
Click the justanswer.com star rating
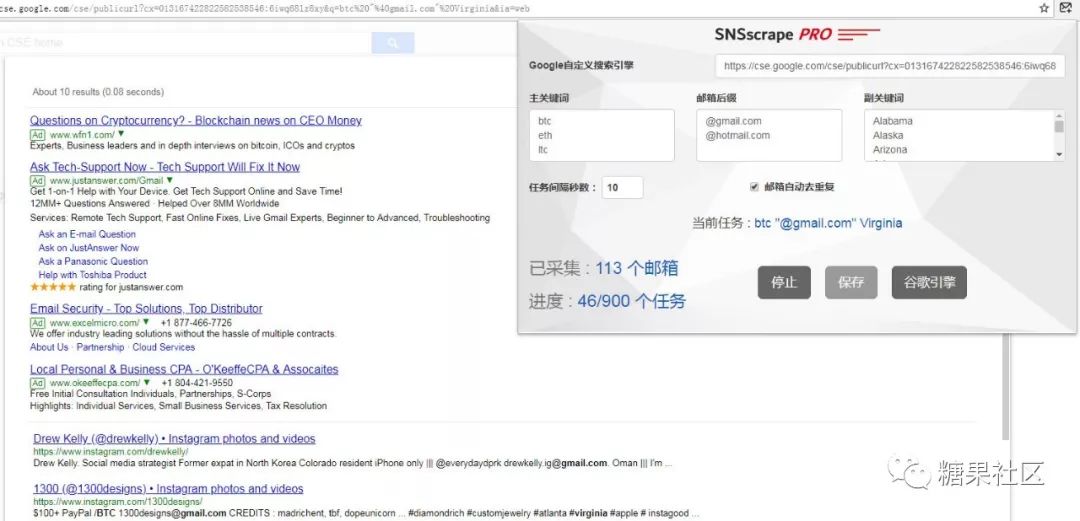click(x=53, y=287)
